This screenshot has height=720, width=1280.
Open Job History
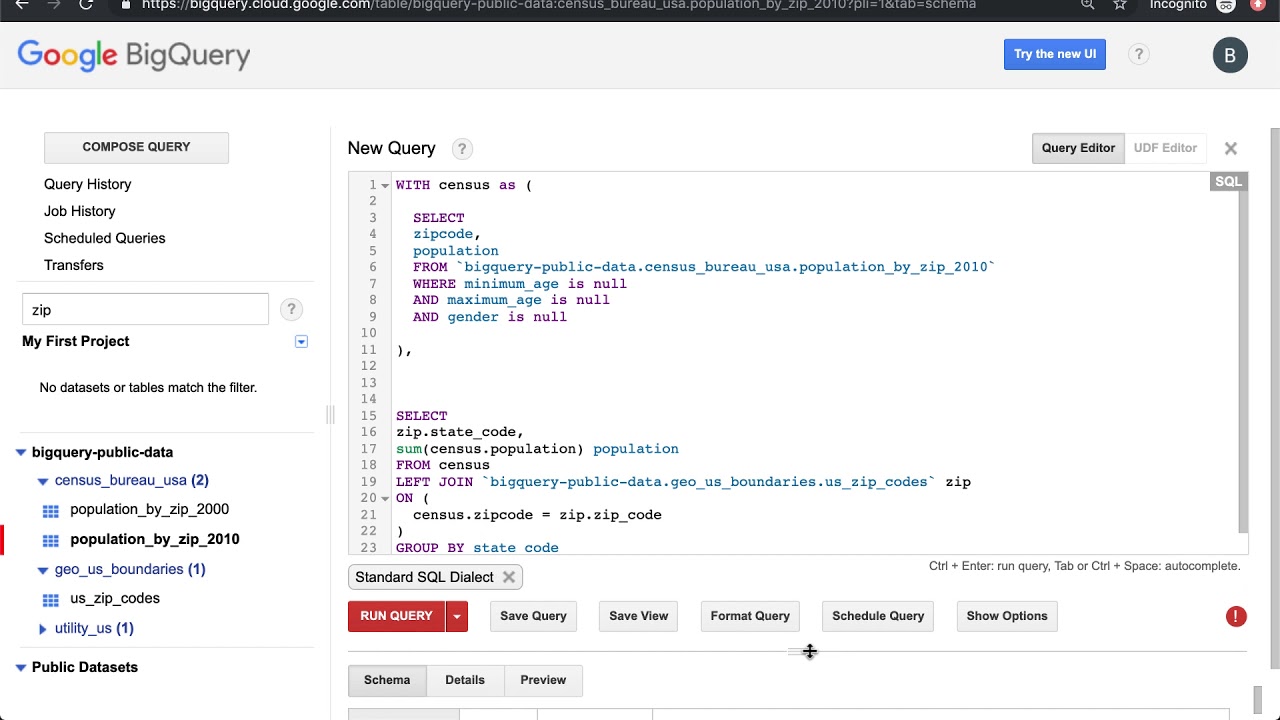(x=79, y=211)
